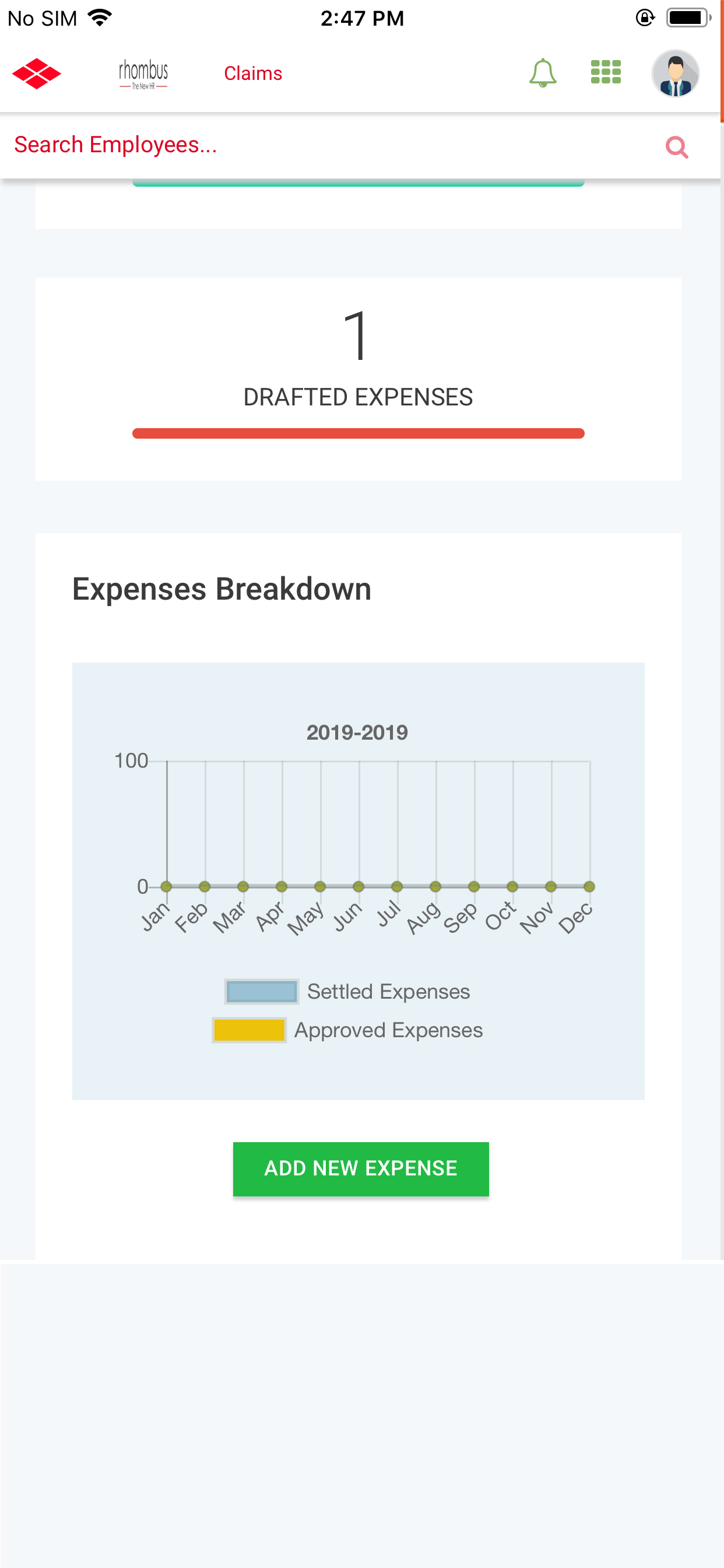Select the Claims tab
The height and width of the screenshot is (1568, 724).
[x=253, y=73]
